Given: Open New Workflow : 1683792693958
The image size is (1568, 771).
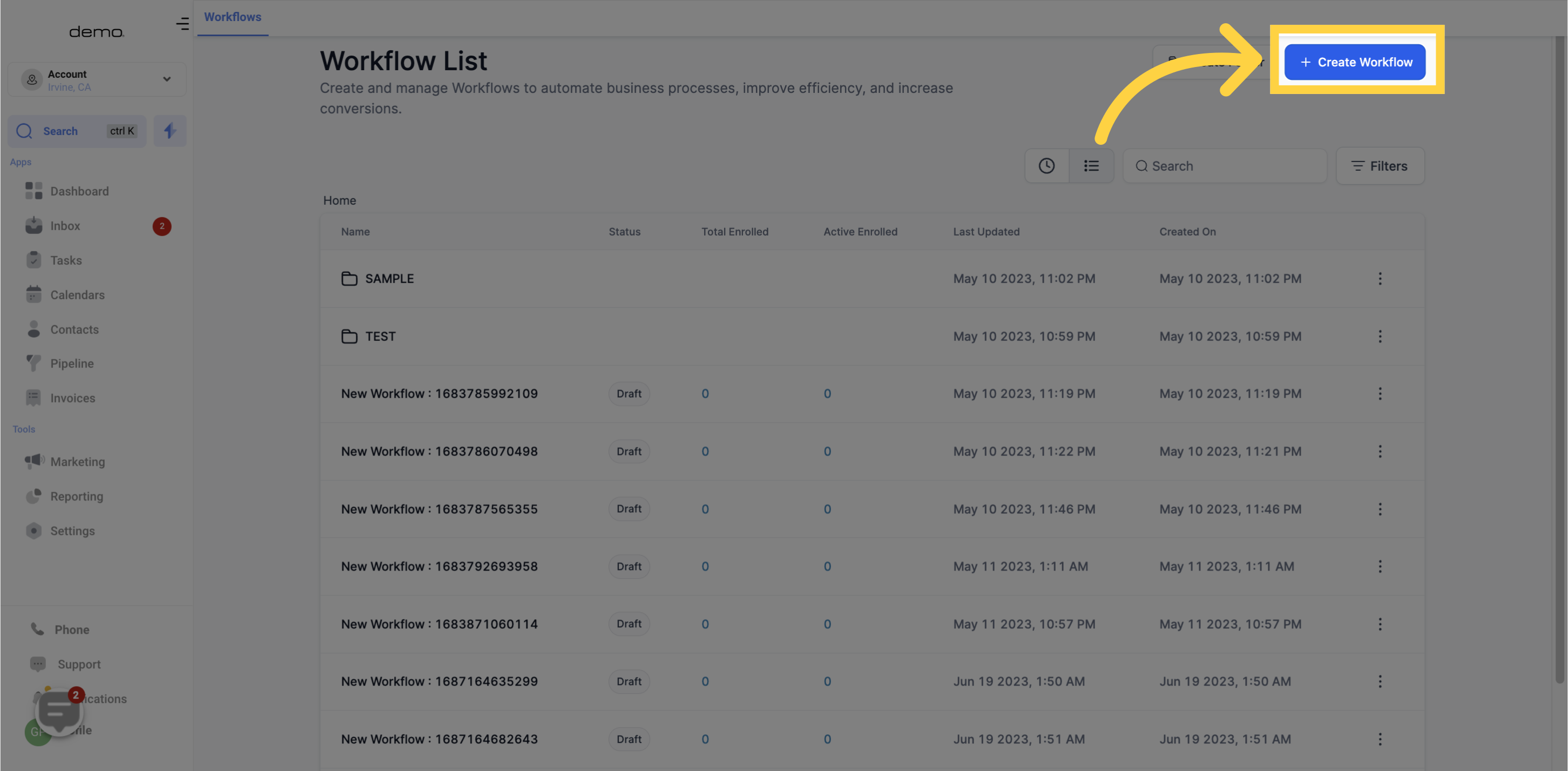Looking at the screenshot, I should [x=439, y=566].
